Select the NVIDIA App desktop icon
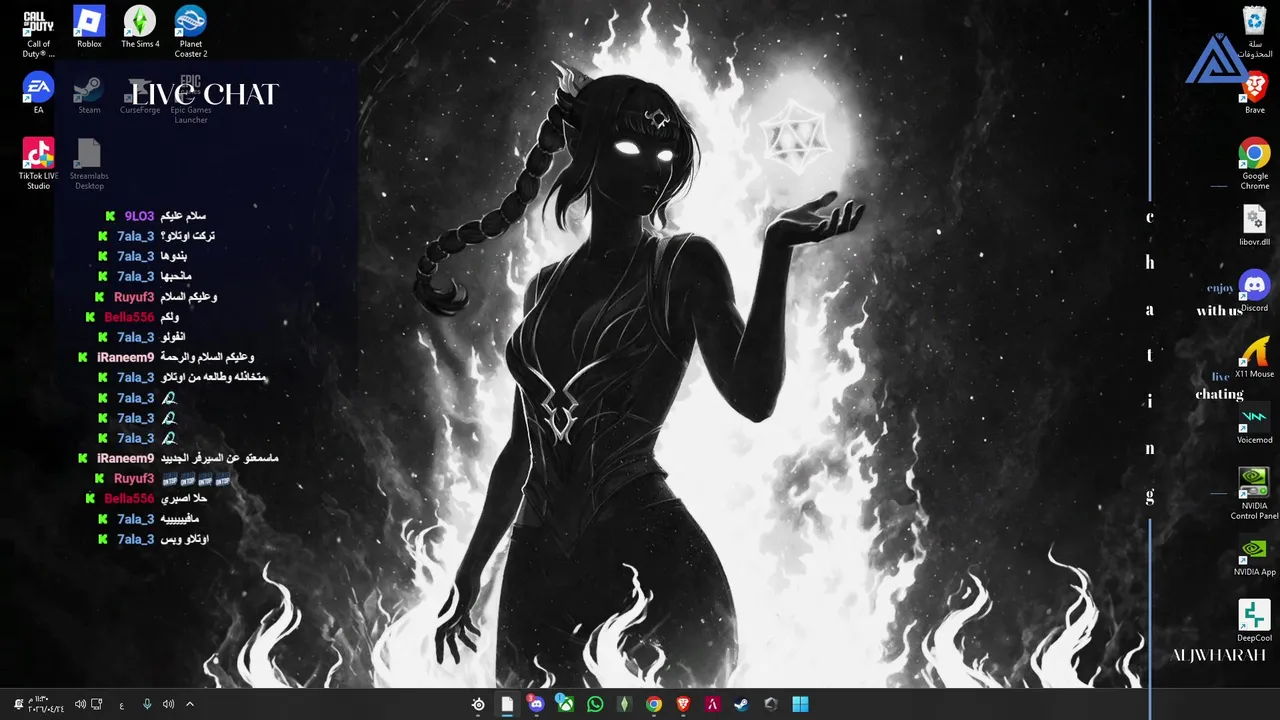Viewport: 1280px width, 720px height. (x=1254, y=556)
